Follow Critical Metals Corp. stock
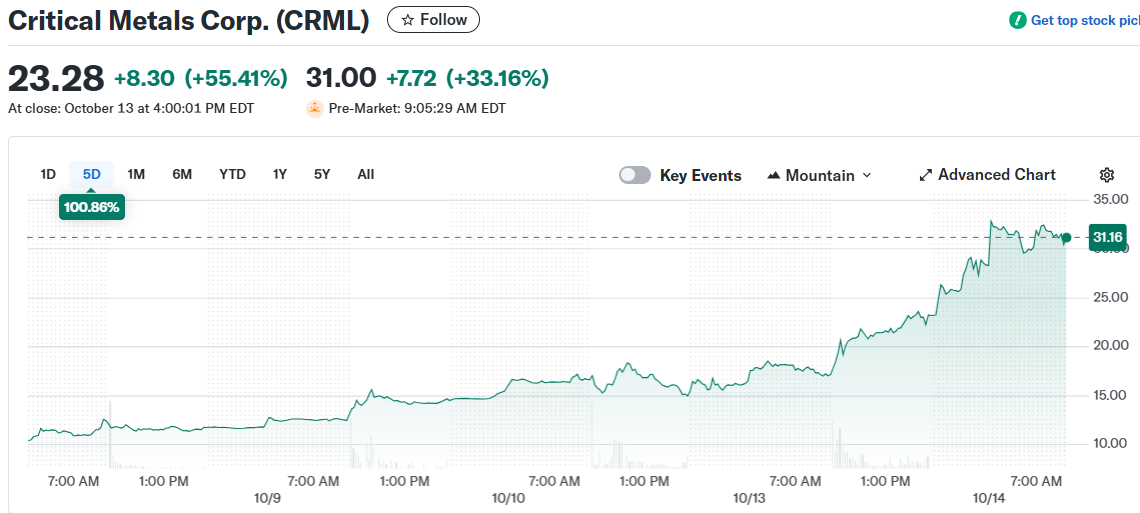 point(433,20)
